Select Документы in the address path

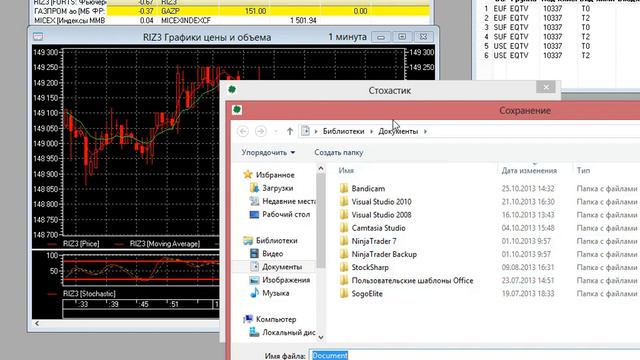pyautogui.click(x=398, y=131)
